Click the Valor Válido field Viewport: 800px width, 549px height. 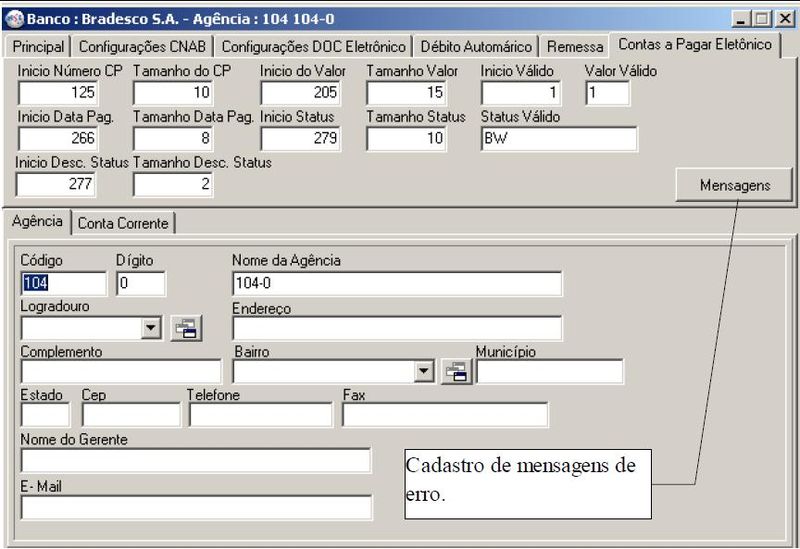[x=607, y=93]
